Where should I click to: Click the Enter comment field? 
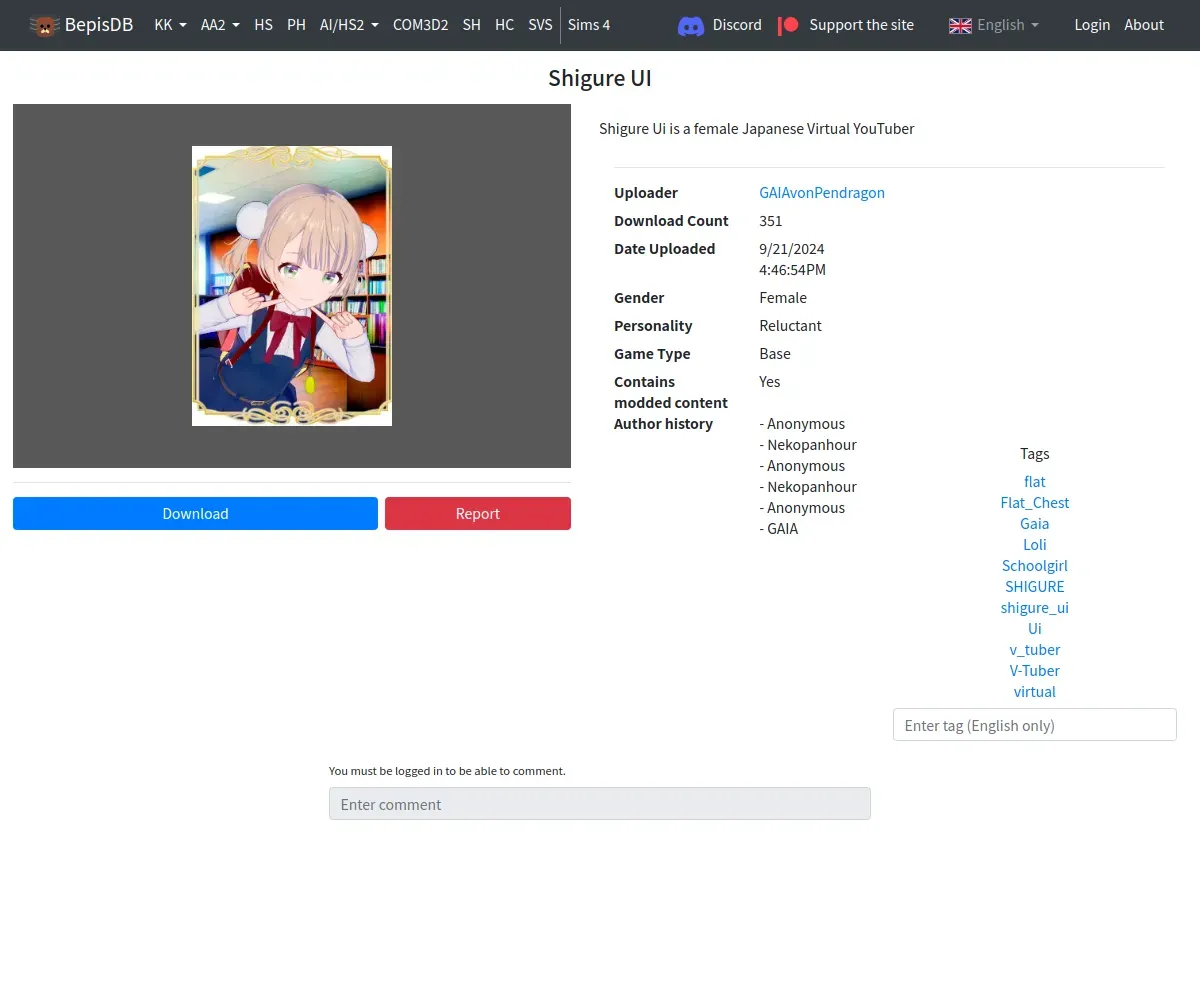[600, 804]
